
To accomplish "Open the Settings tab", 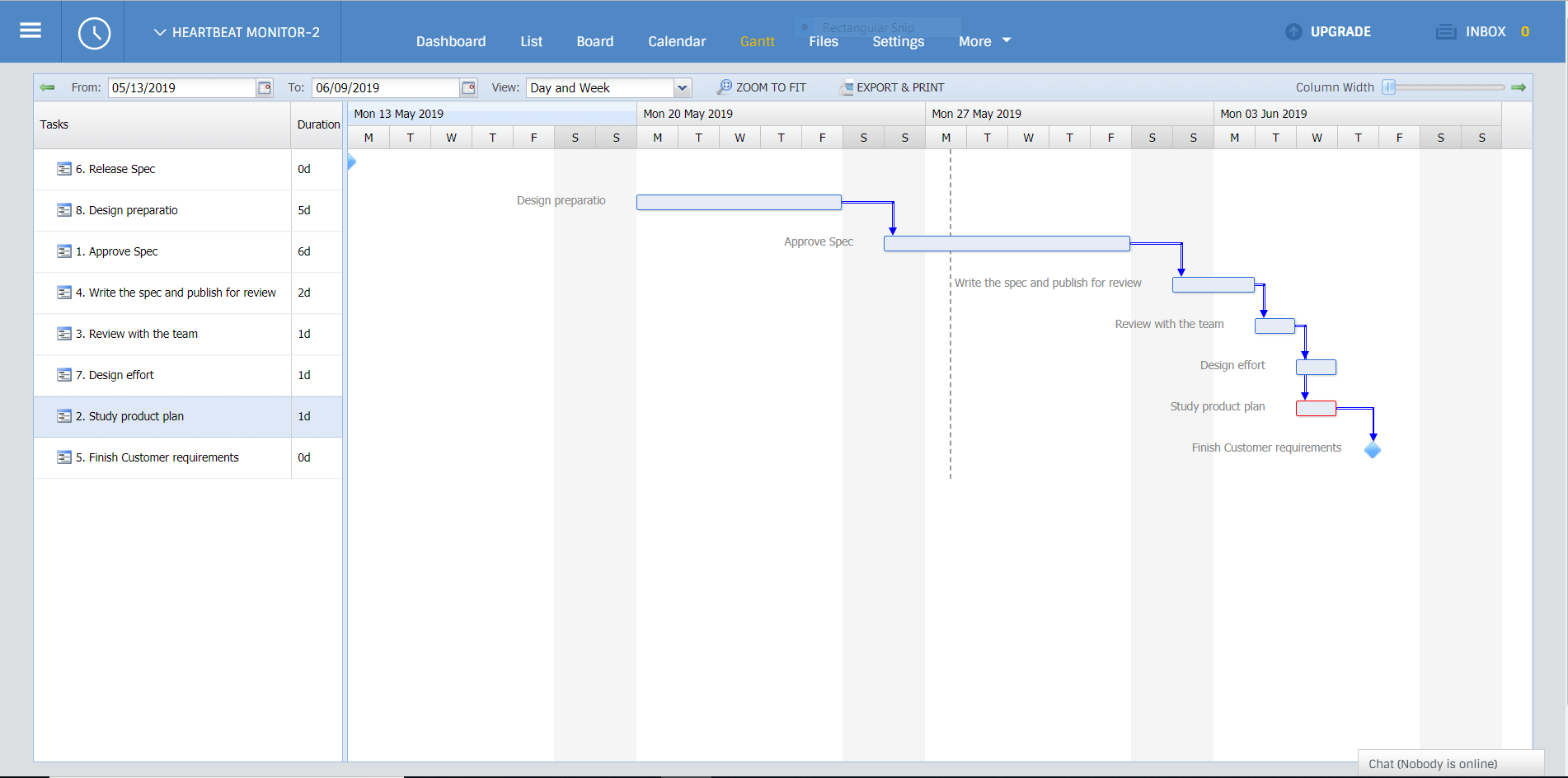I will tap(899, 41).
